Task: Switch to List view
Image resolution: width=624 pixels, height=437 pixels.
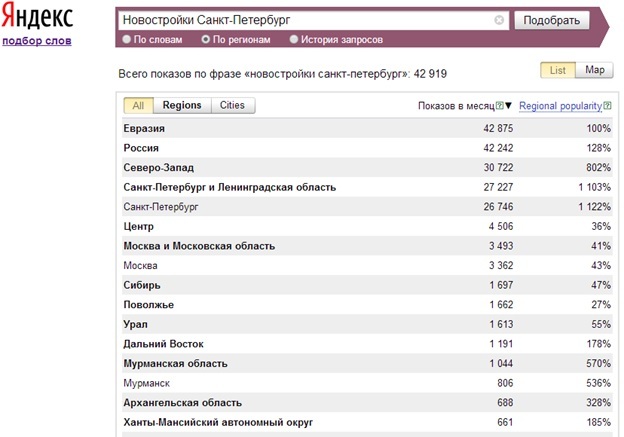Action: (x=558, y=70)
